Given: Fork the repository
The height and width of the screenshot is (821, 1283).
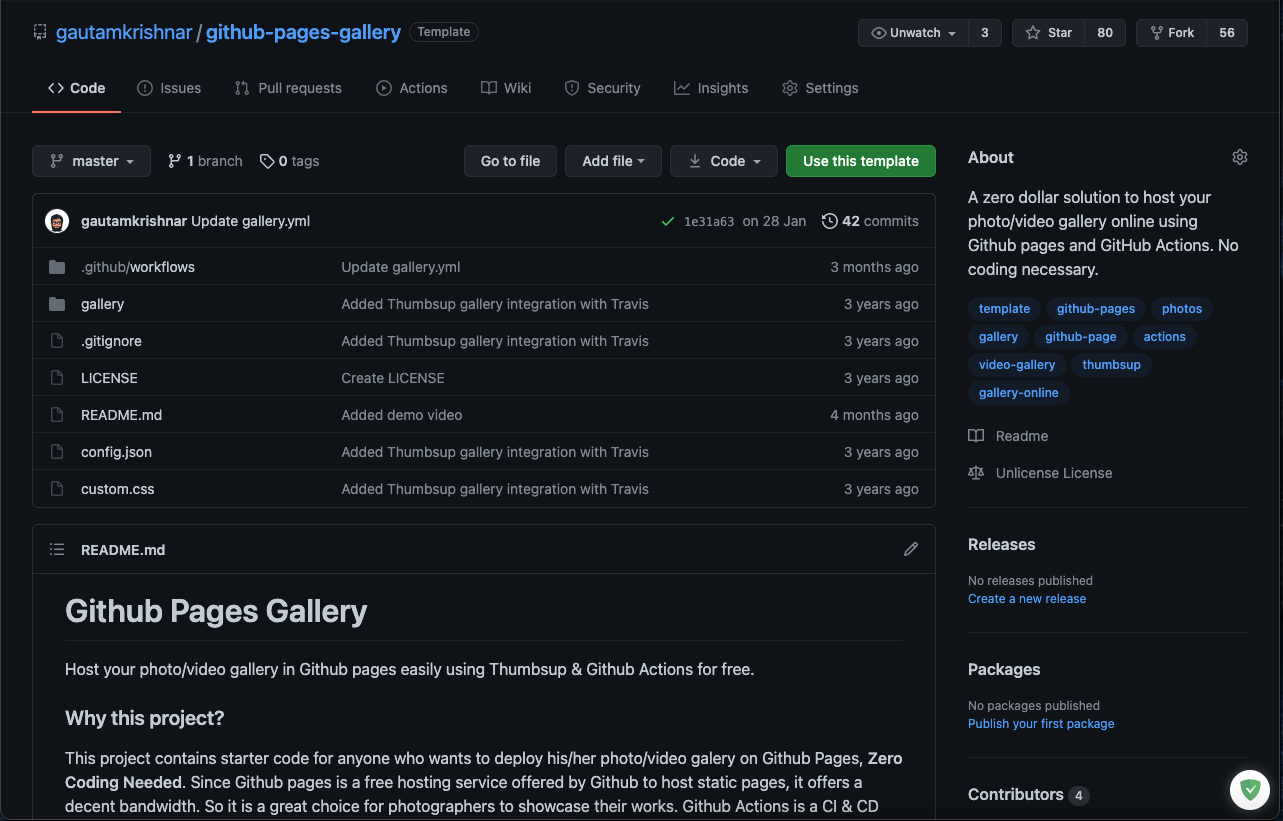Looking at the screenshot, I should coord(1172,33).
